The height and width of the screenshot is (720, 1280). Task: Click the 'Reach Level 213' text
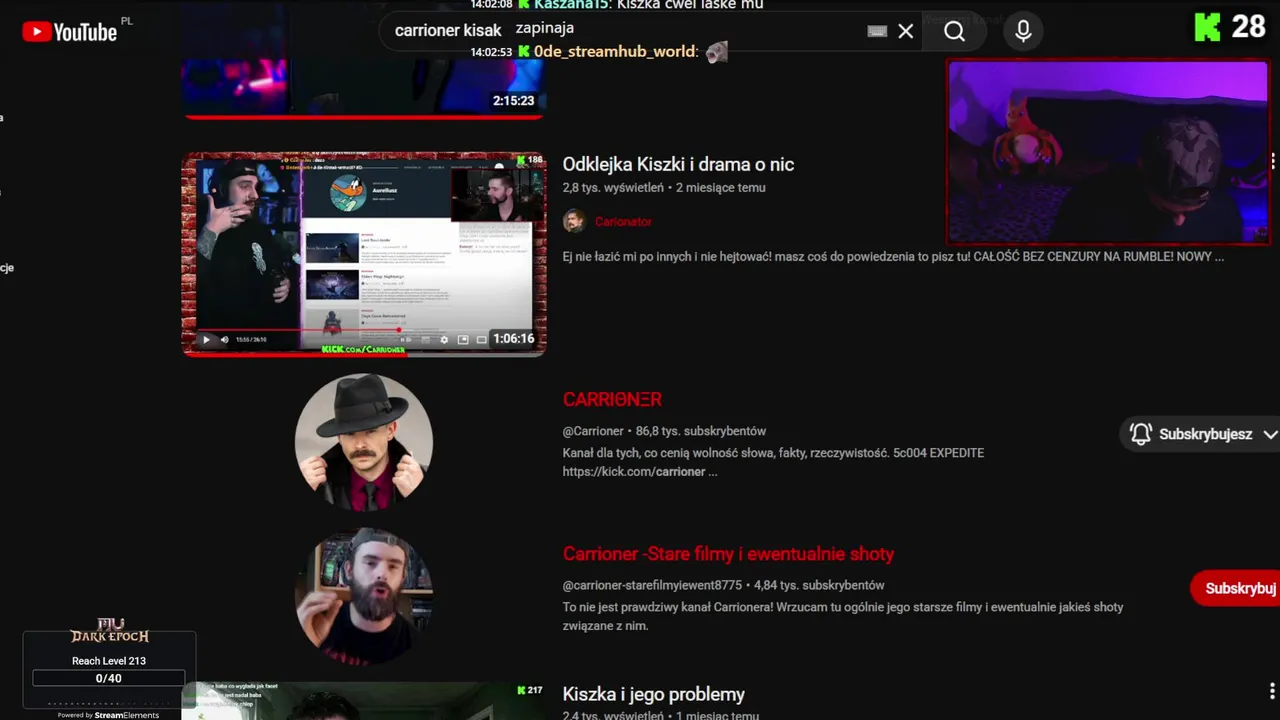109,661
